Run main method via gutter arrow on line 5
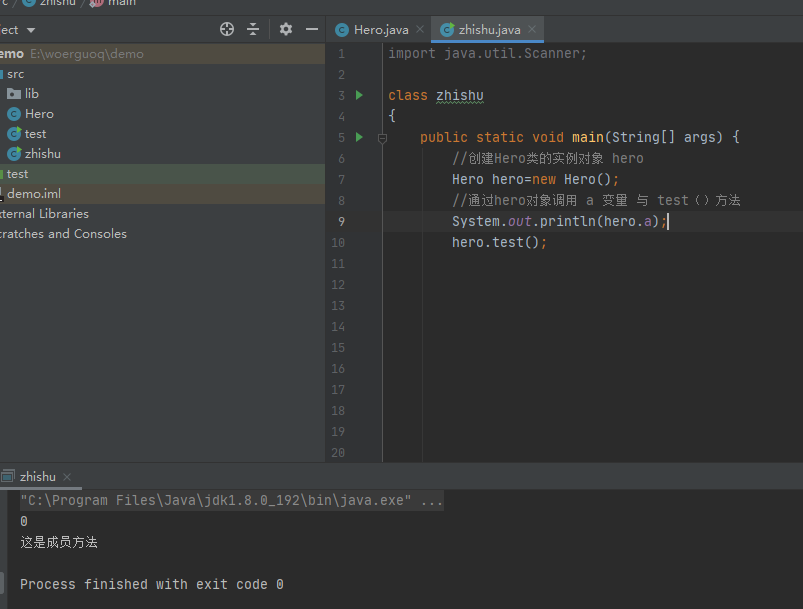The width and height of the screenshot is (803, 609). point(360,137)
